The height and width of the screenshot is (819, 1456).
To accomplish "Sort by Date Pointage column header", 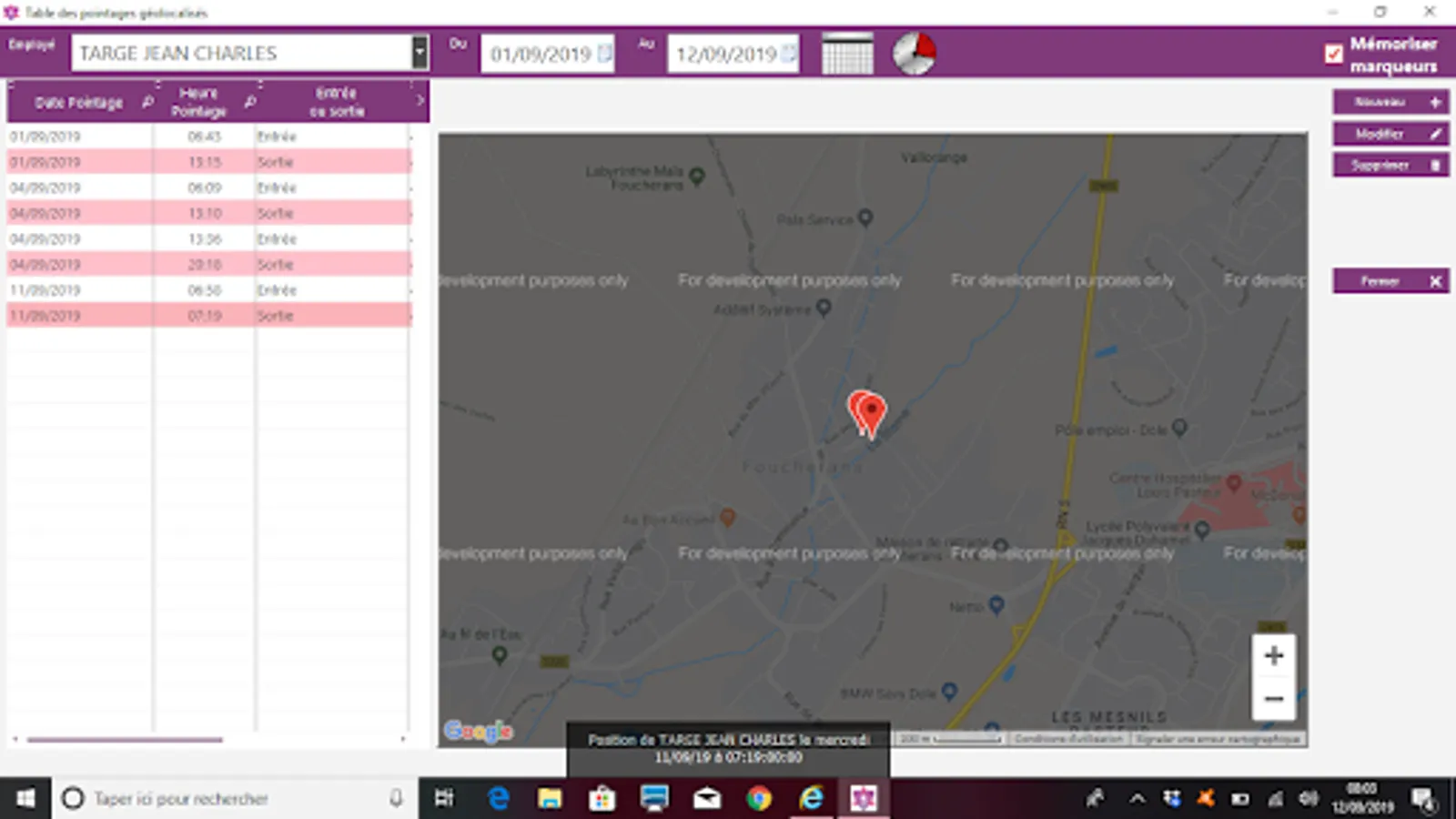I will coord(78,103).
